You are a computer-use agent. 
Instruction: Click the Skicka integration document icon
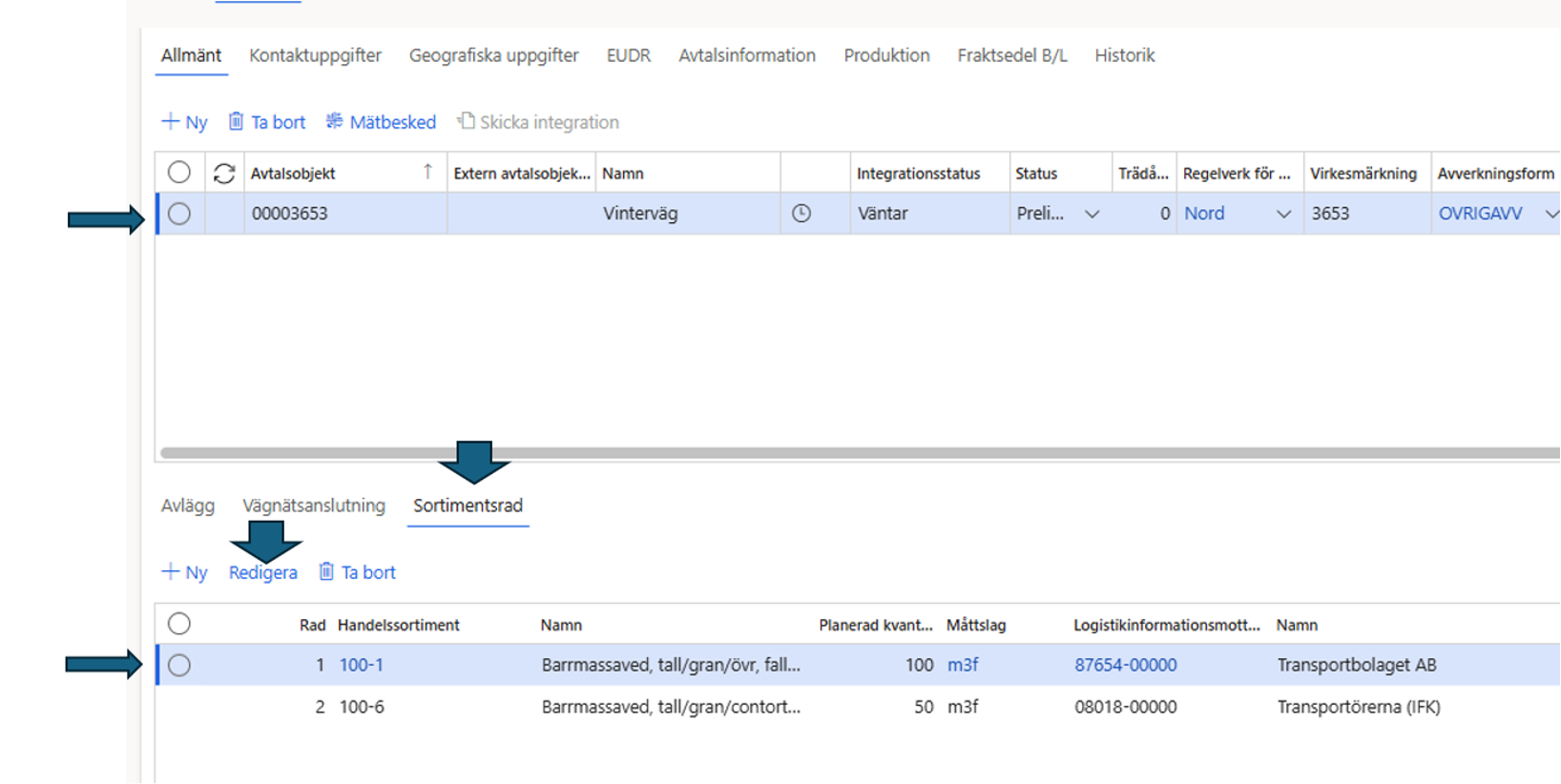coord(466,121)
